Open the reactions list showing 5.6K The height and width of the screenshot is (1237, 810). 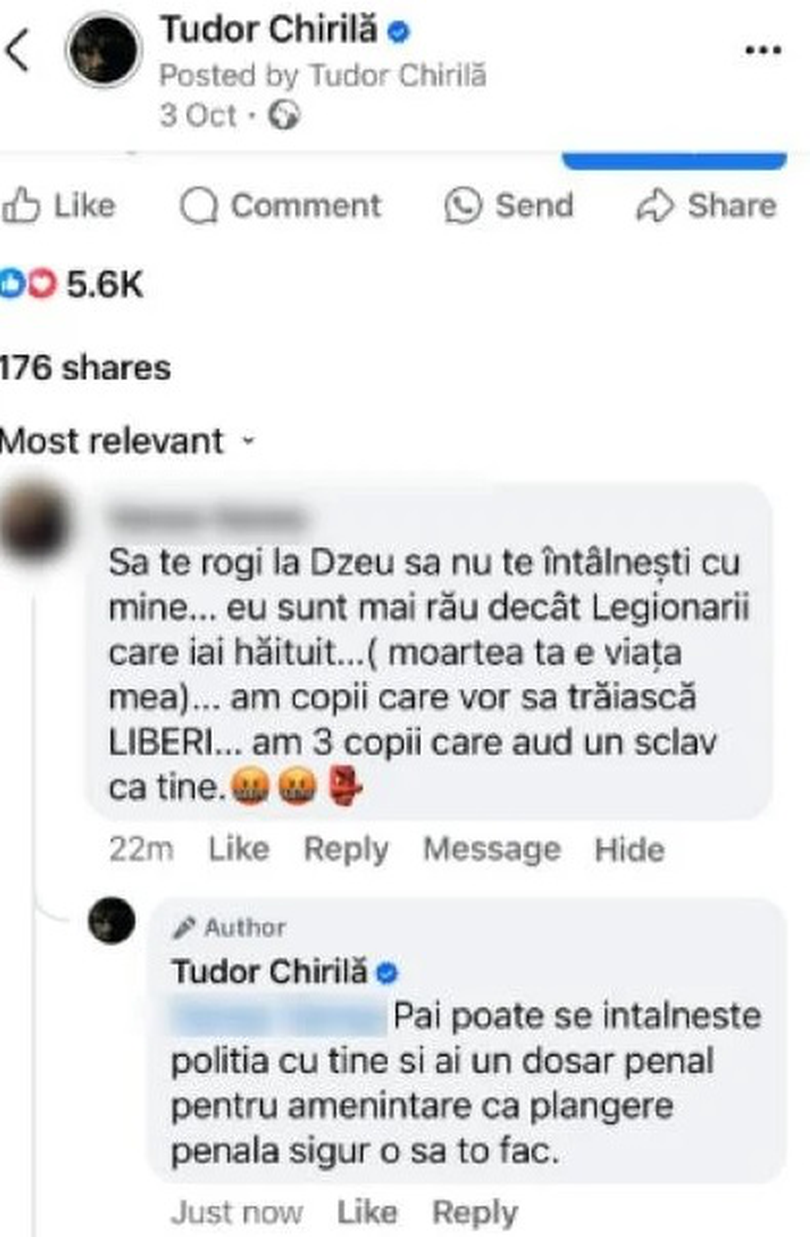72,286
